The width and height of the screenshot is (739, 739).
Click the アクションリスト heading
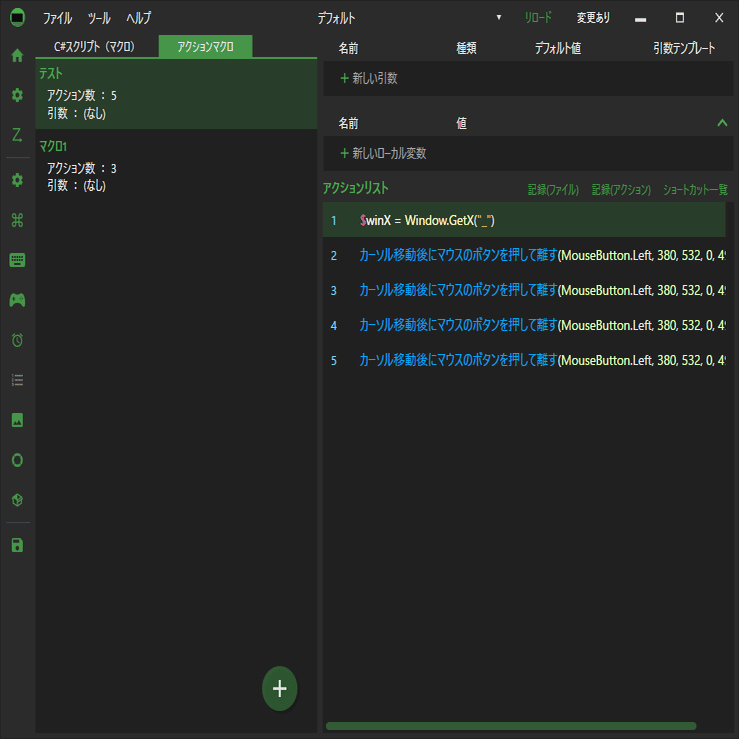tap(356, 188)
